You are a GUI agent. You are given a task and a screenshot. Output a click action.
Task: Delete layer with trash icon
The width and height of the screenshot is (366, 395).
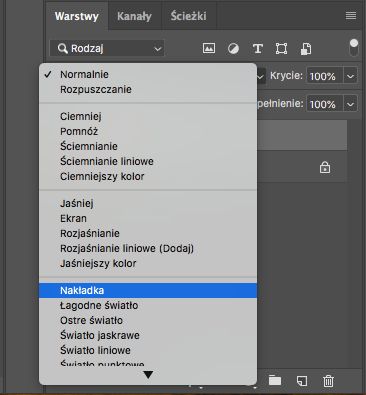coord(328,381)
